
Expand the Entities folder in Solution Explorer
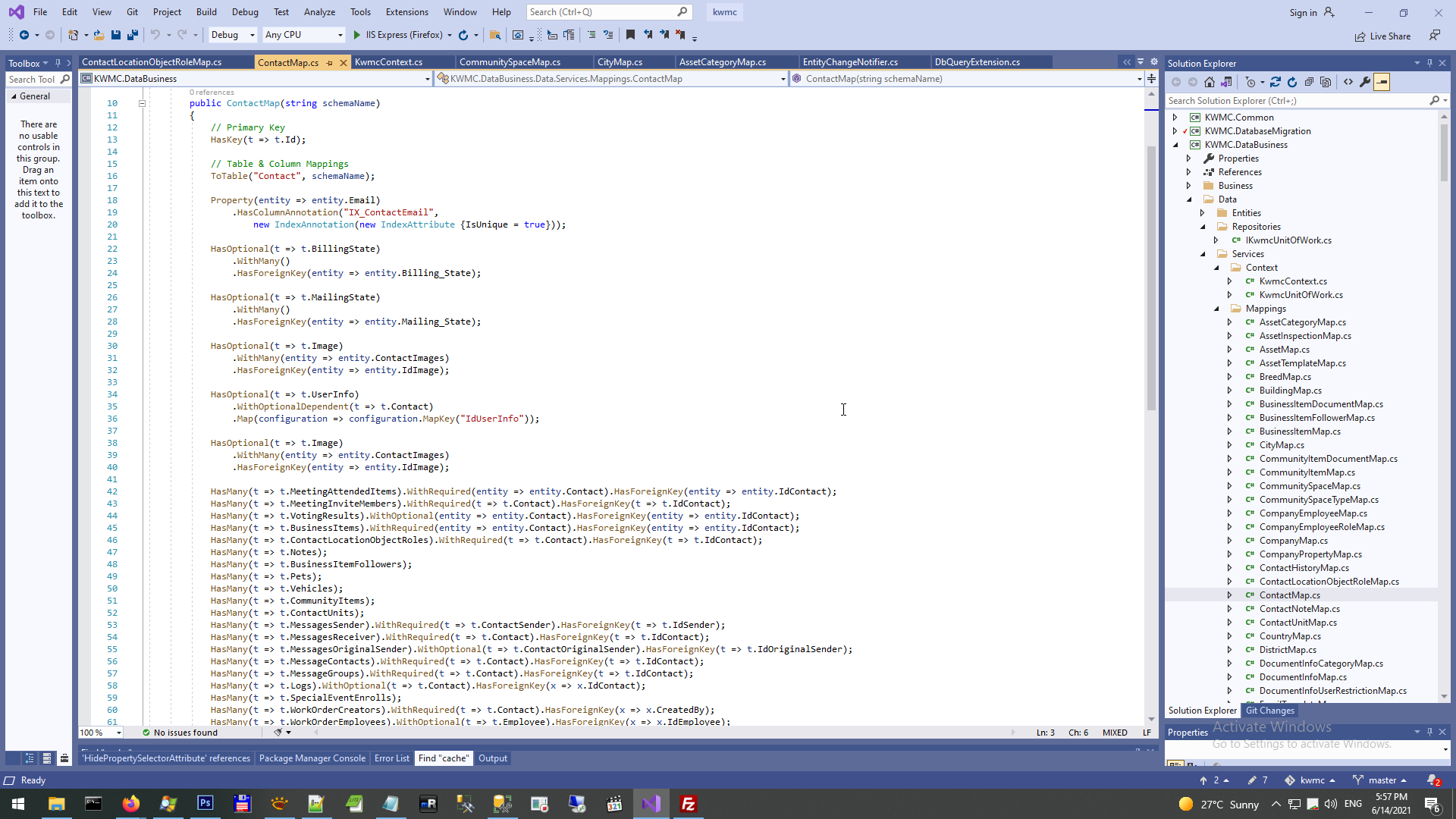(x=1203, y=213)
